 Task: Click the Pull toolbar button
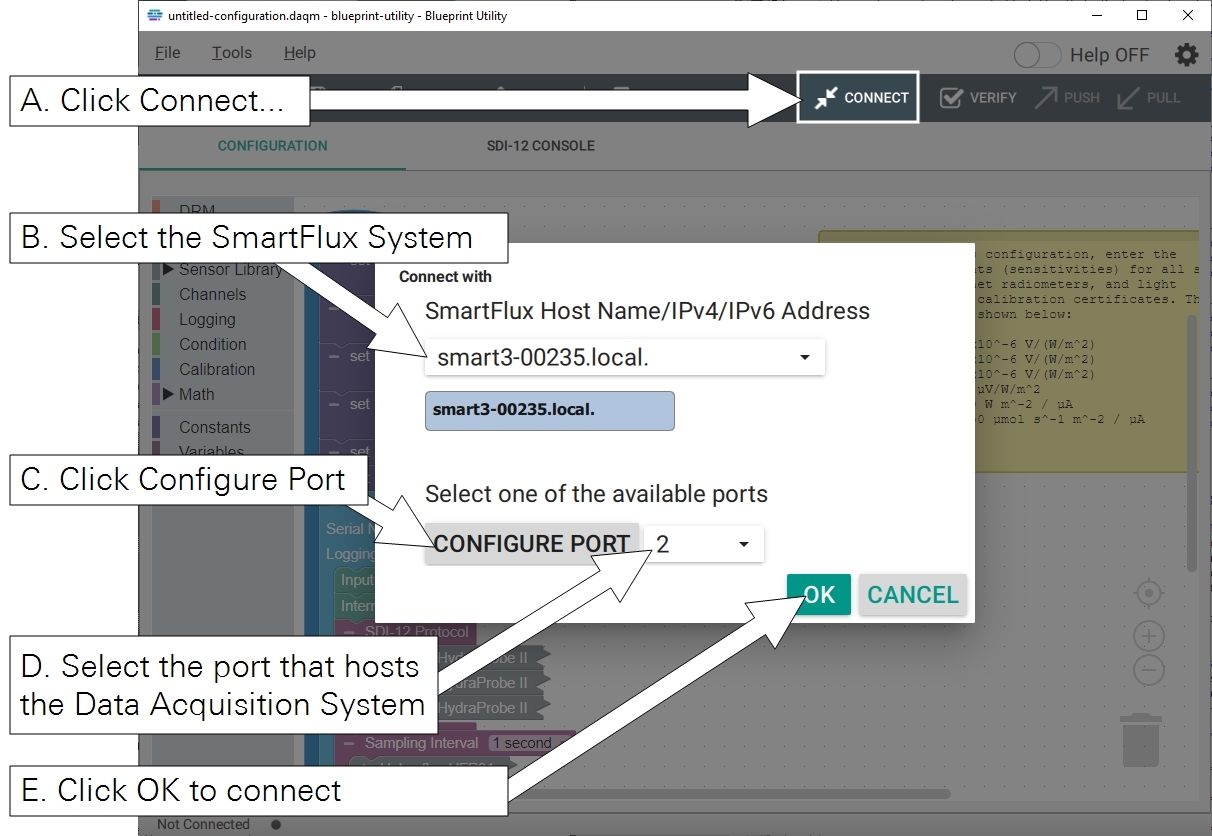(1149, 98)
